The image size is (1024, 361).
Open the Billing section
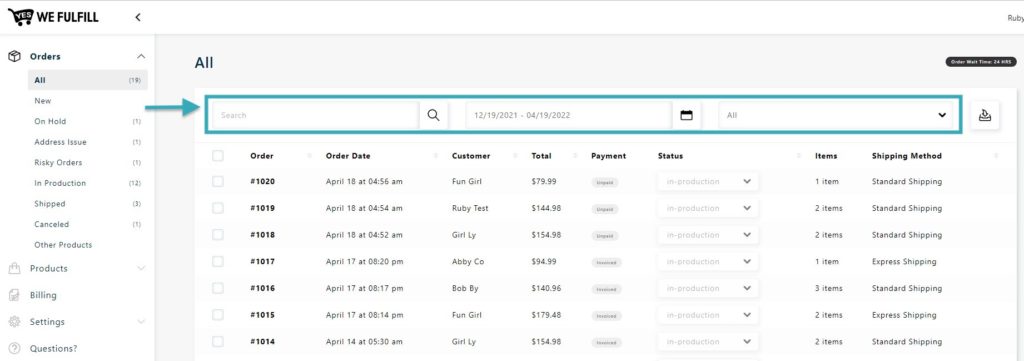(43, 295)
